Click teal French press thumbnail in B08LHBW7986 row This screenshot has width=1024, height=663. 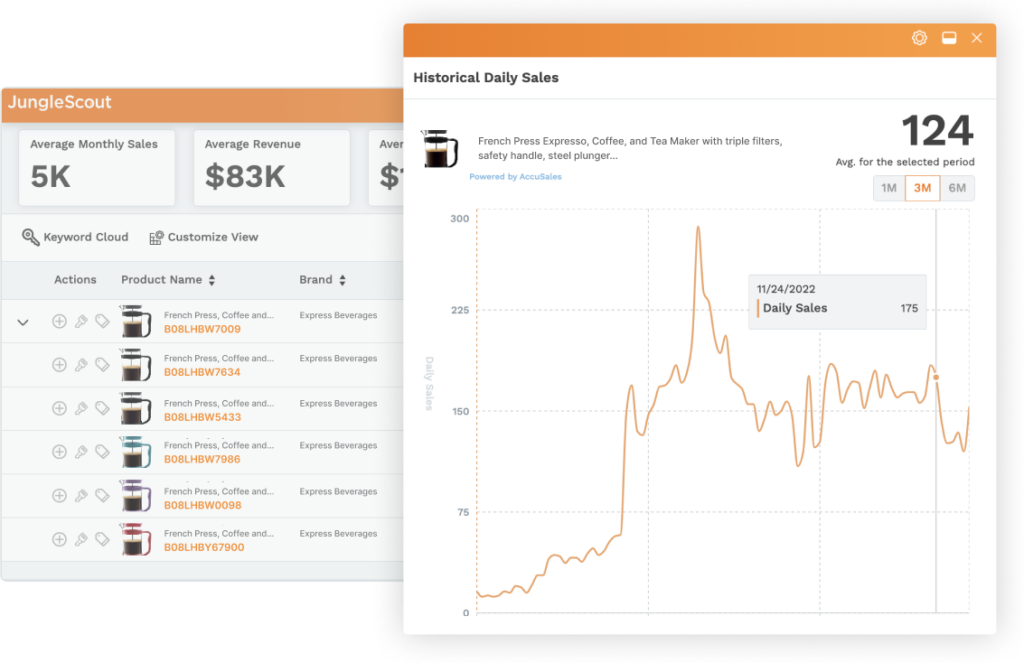pyautogui.click(x=135, y=451)
